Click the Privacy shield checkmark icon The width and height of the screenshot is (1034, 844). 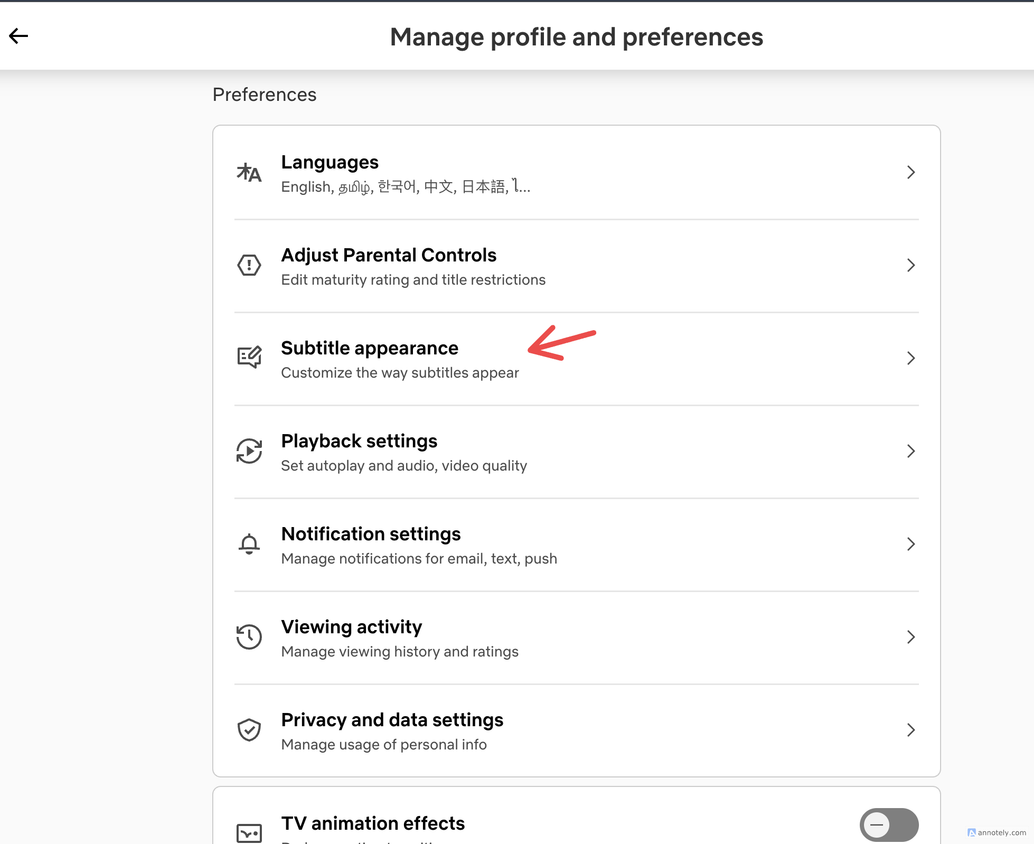tap(249, 730)
